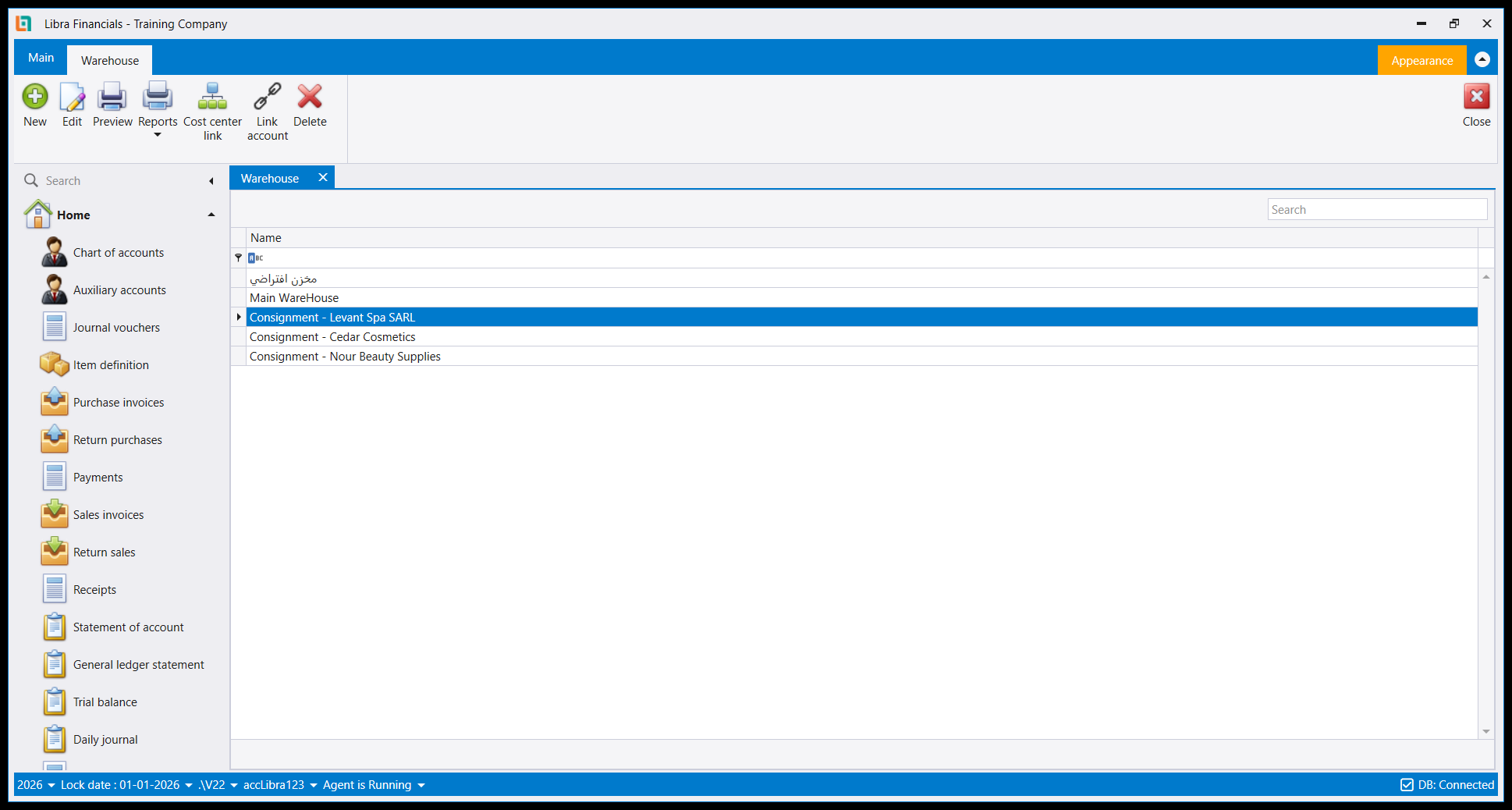Select the Warehouse ribbon tab
1512x810 pixels.
click(x=110, y=60)
